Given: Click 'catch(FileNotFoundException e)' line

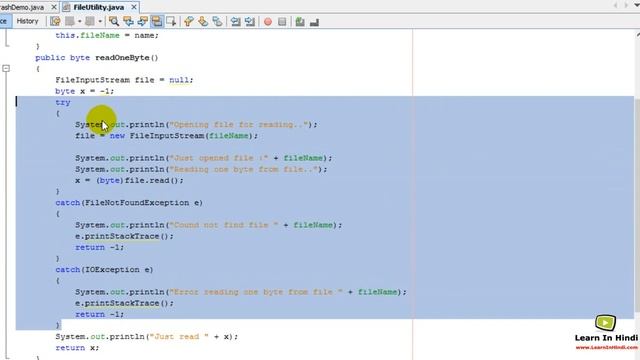Looking at the screenshot, I should (129, 202).
